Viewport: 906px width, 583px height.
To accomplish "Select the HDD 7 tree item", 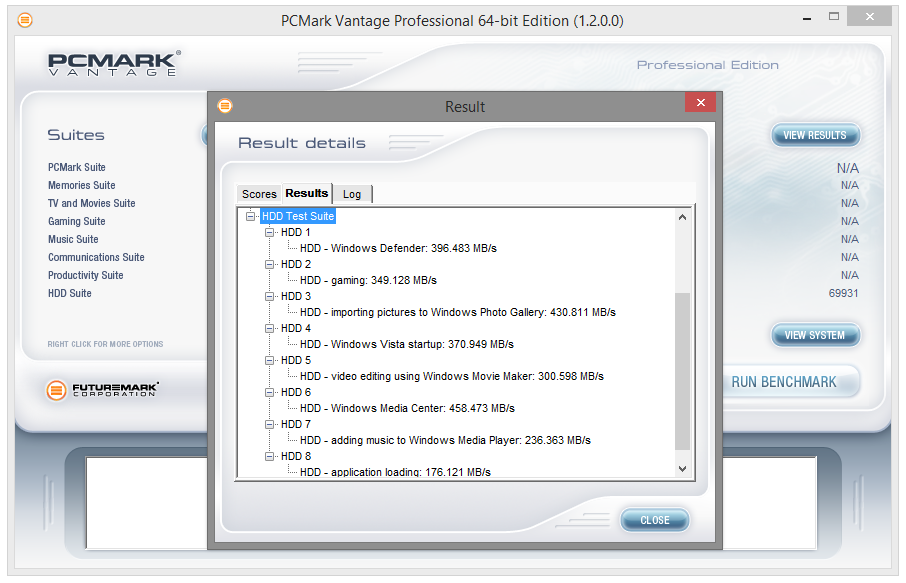I will coord(295,424).
